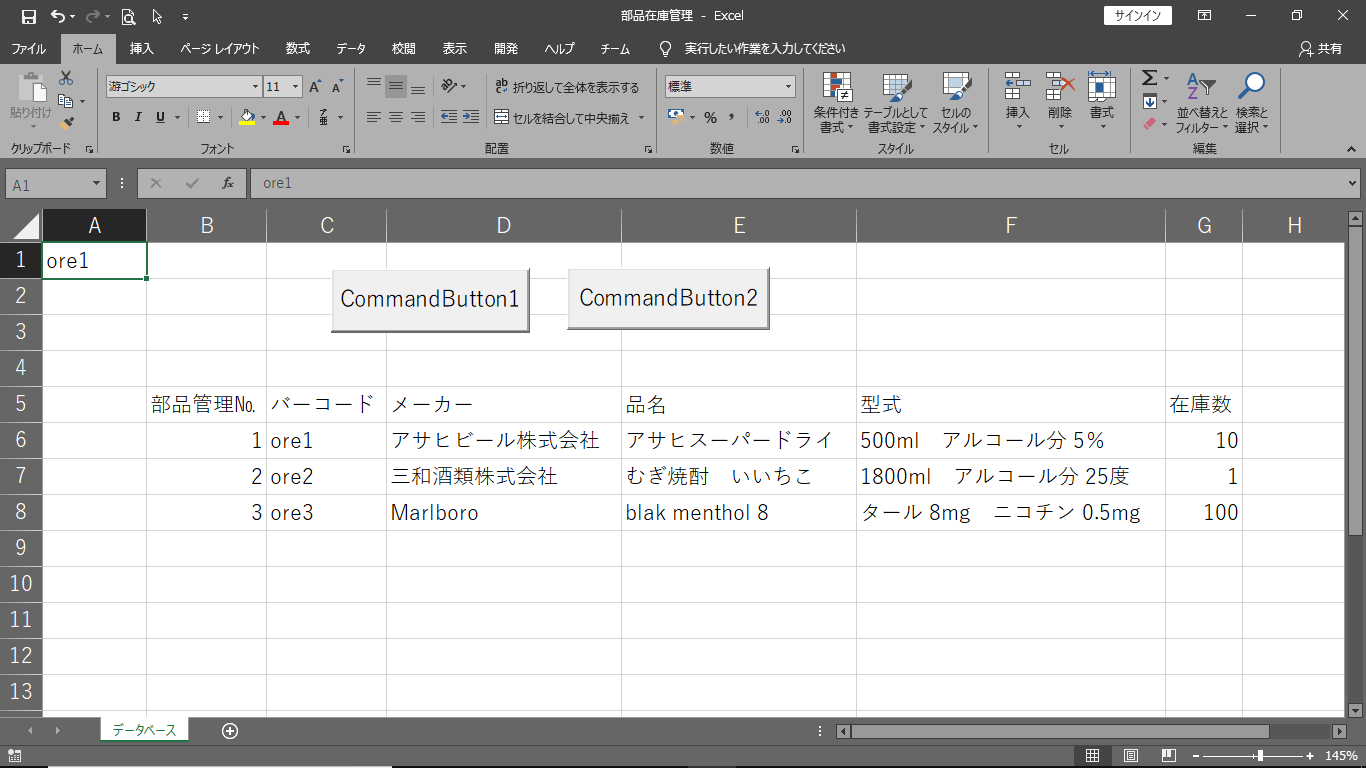
Task: Expand the Name Box dropdown arrow
Action: click(x=97, y=184)
